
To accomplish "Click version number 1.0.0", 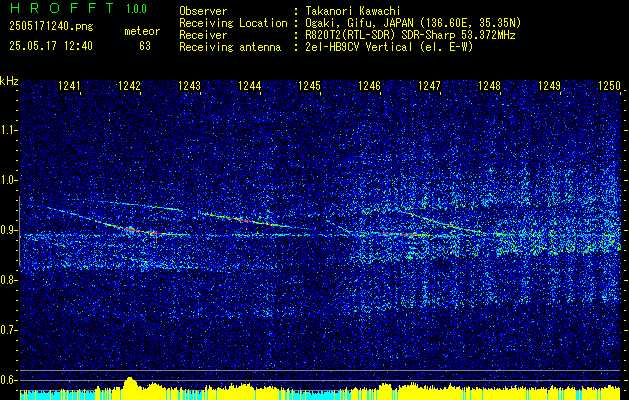I will tap(136, 9).
